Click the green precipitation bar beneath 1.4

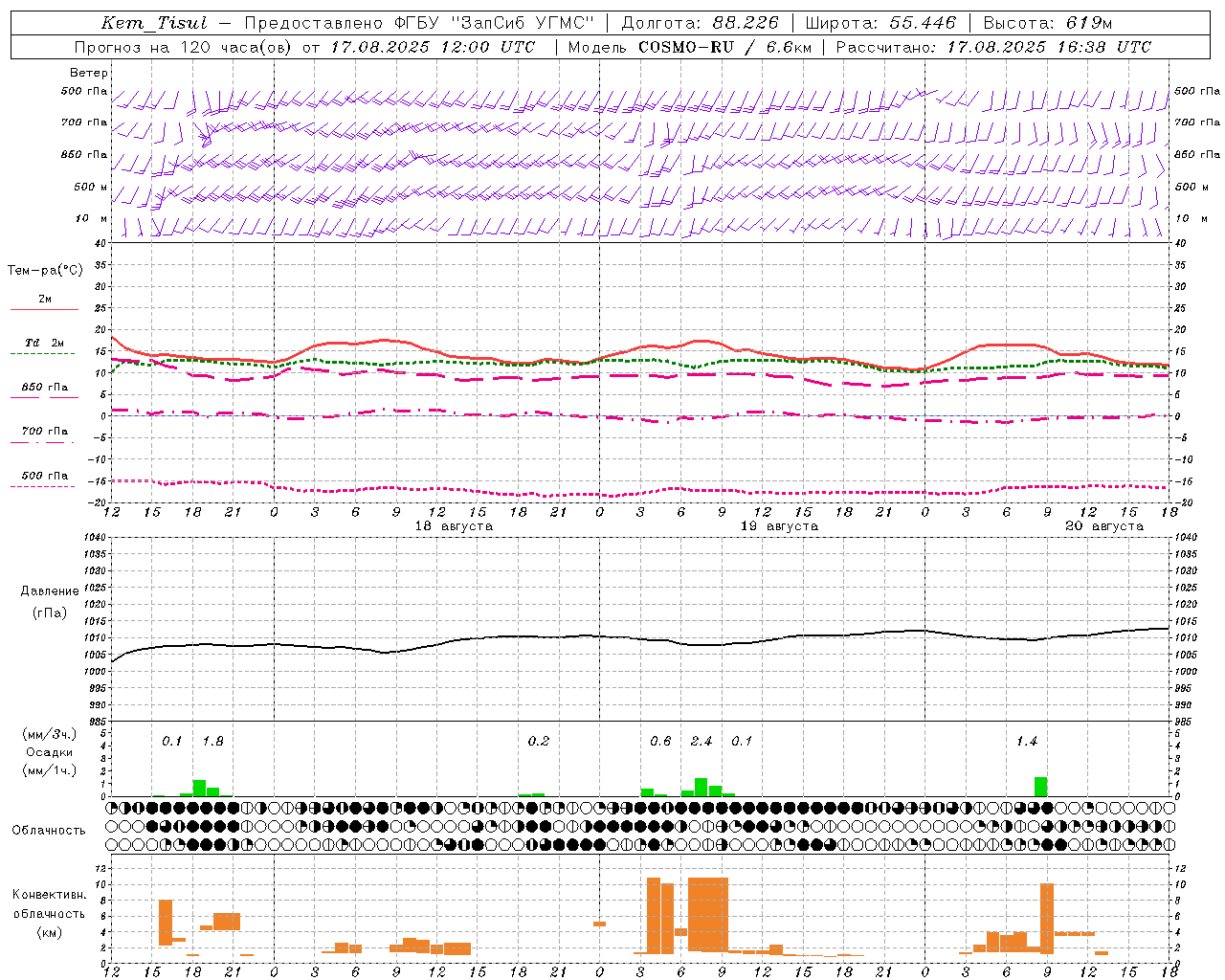1040,787
